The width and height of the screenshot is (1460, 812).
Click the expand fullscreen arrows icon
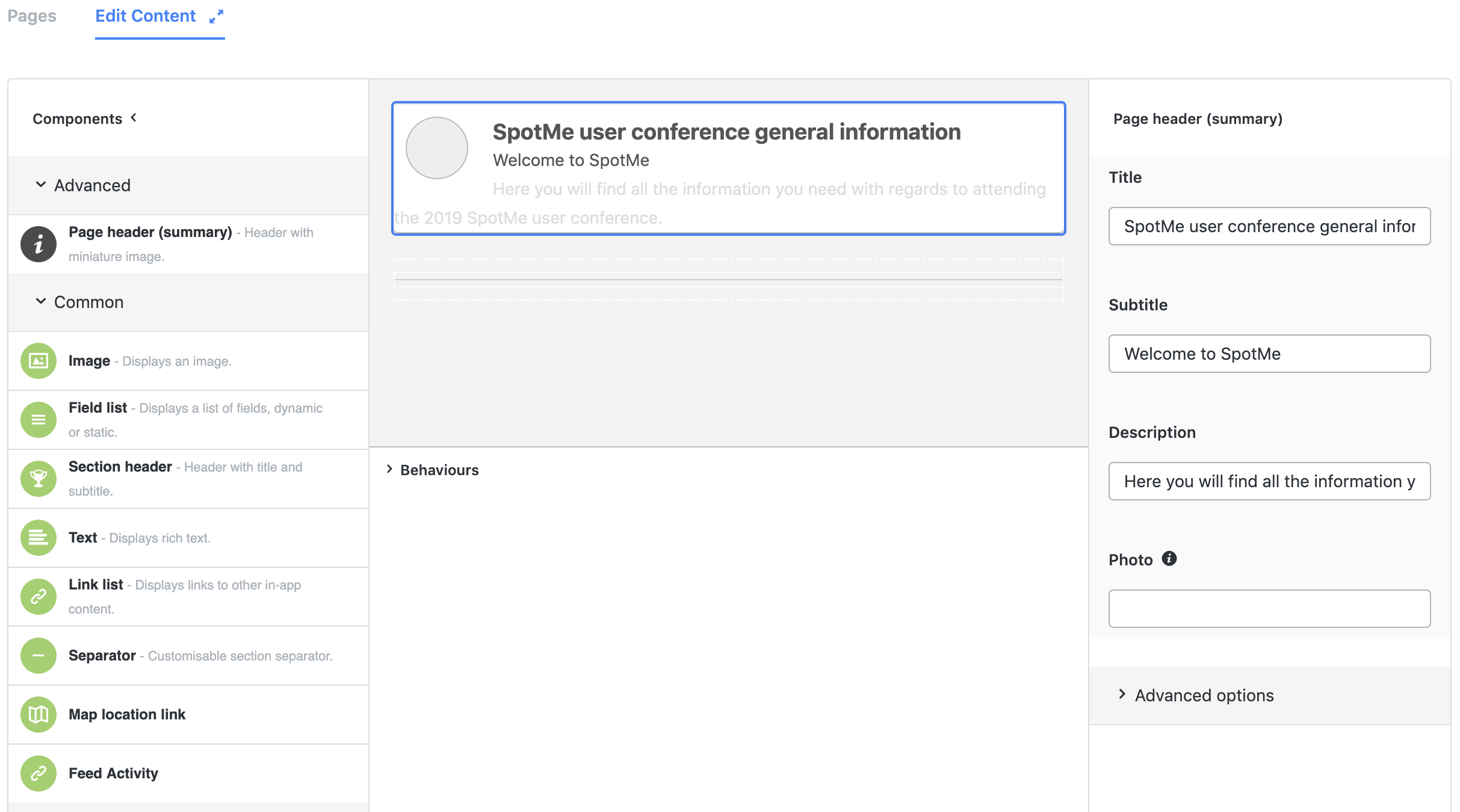pyautogui.click(x=216, y=16)
